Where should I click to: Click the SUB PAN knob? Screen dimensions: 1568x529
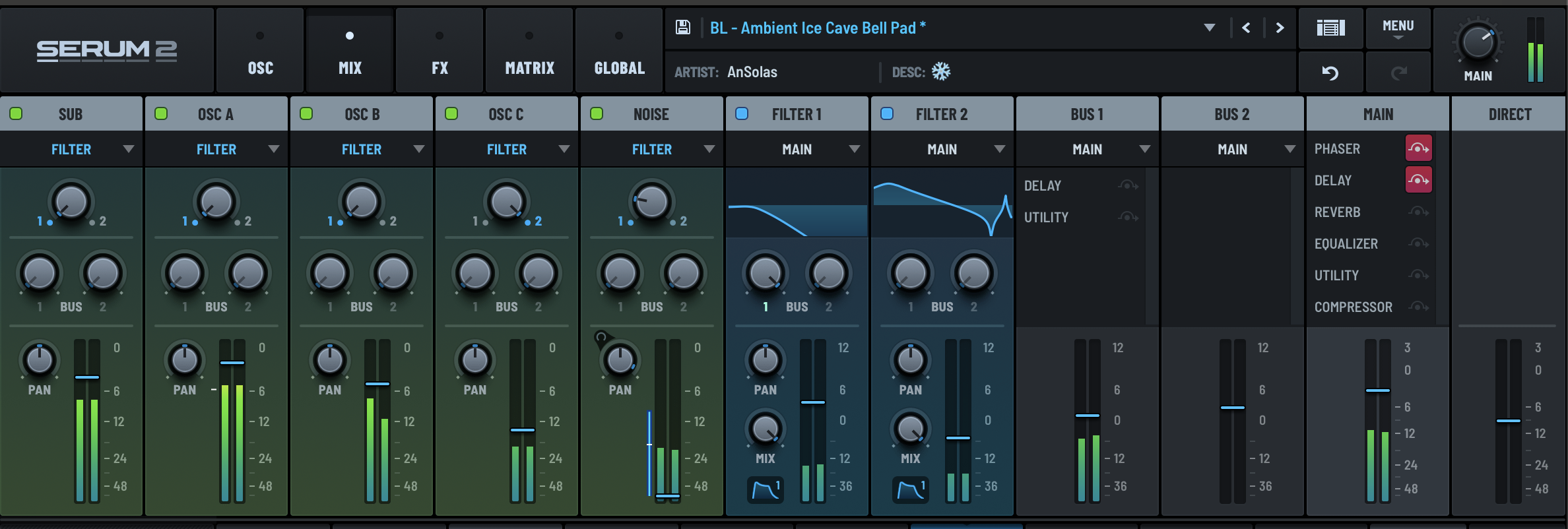40,360
